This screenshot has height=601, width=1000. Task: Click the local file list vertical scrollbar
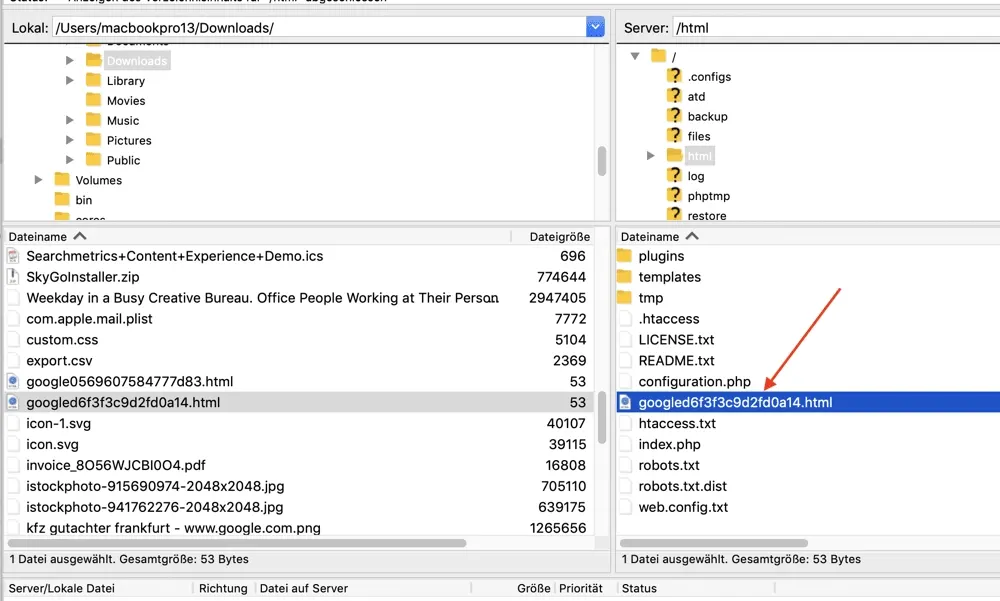pyautogui.click(x=601, y=418)
